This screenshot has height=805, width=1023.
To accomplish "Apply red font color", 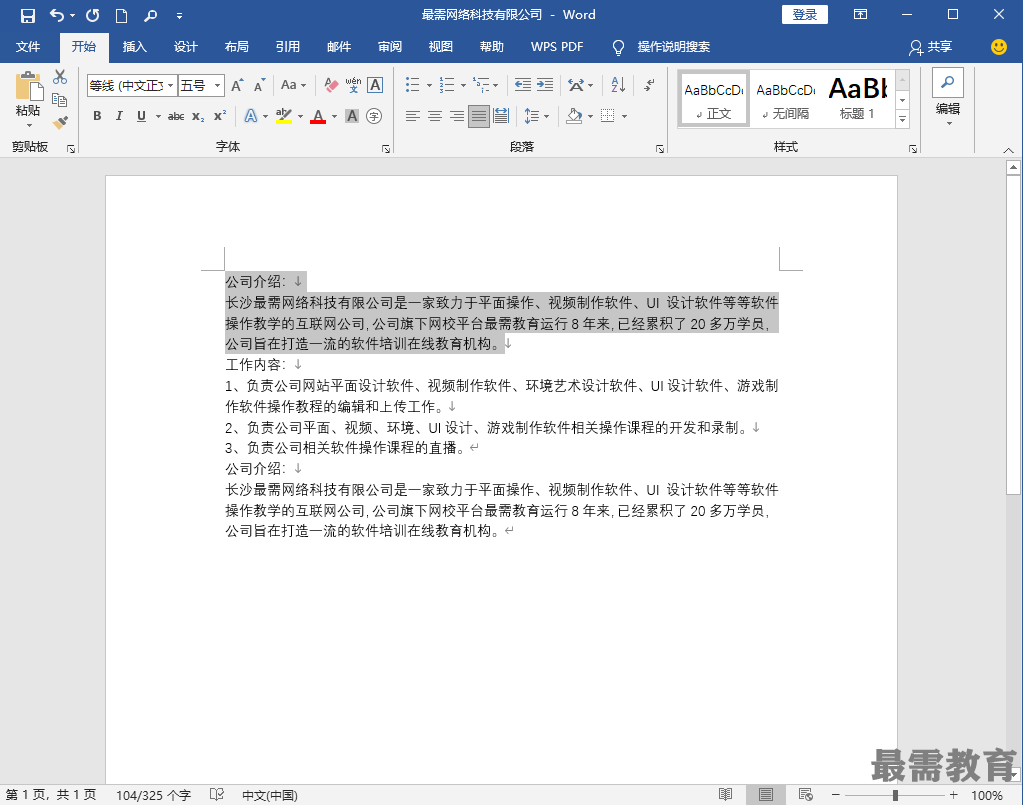I will [x=318, y=116].
